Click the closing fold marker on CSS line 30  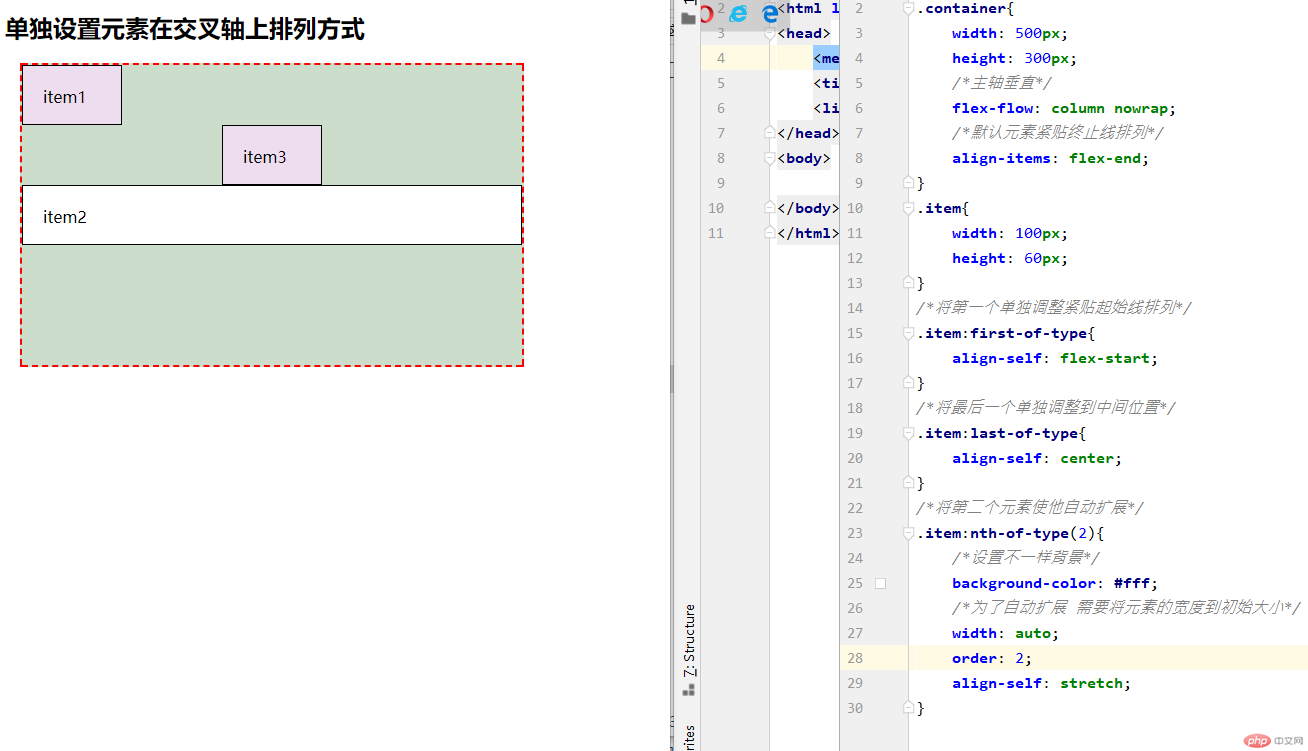[x=908, y=708]
